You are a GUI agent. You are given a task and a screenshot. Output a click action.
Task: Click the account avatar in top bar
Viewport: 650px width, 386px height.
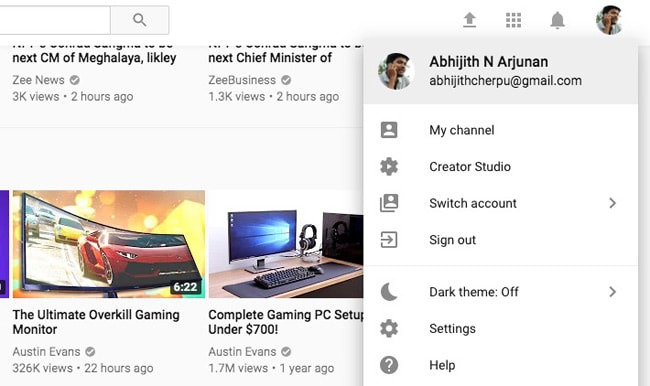[x=609, y=20]
